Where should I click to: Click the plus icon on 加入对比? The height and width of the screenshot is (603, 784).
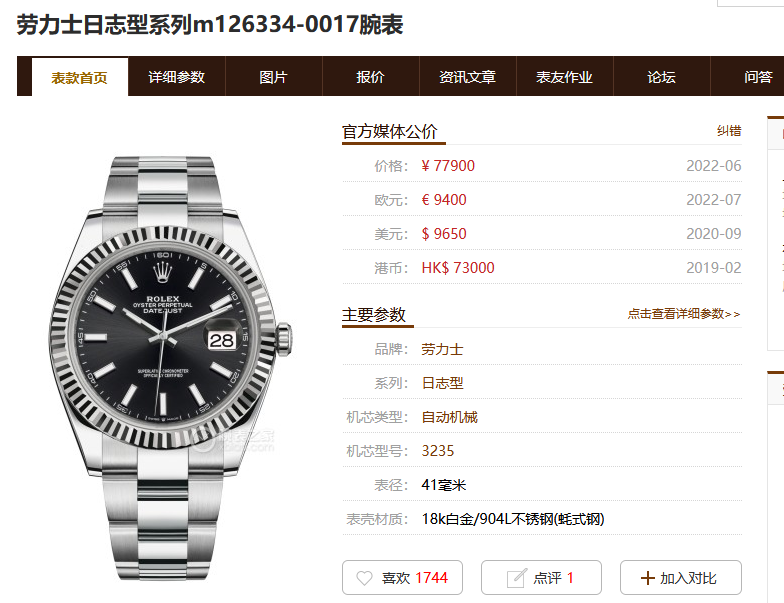pyautogui.click(x=648, y=578)
